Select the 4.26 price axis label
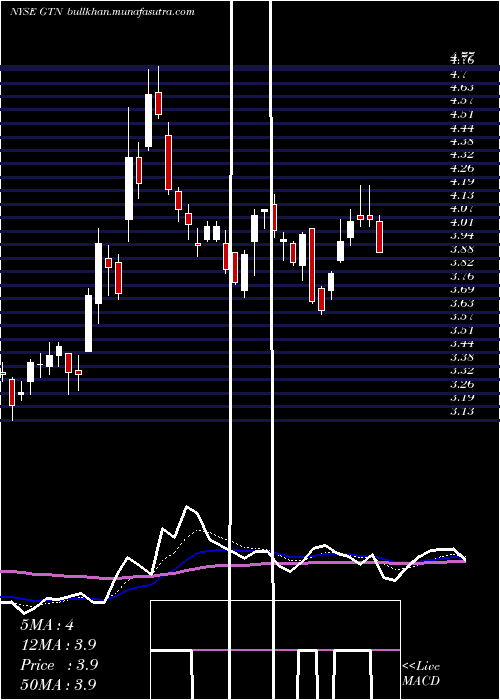The height and width of the screenshot is (700, 500). [462, 168]
